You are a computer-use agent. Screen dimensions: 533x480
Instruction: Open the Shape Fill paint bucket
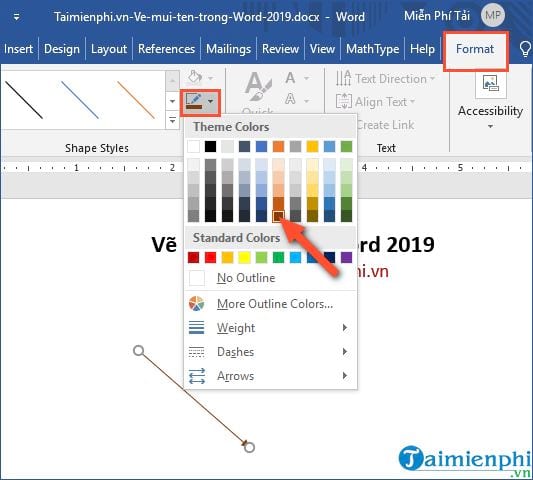[x=195, y=77]
